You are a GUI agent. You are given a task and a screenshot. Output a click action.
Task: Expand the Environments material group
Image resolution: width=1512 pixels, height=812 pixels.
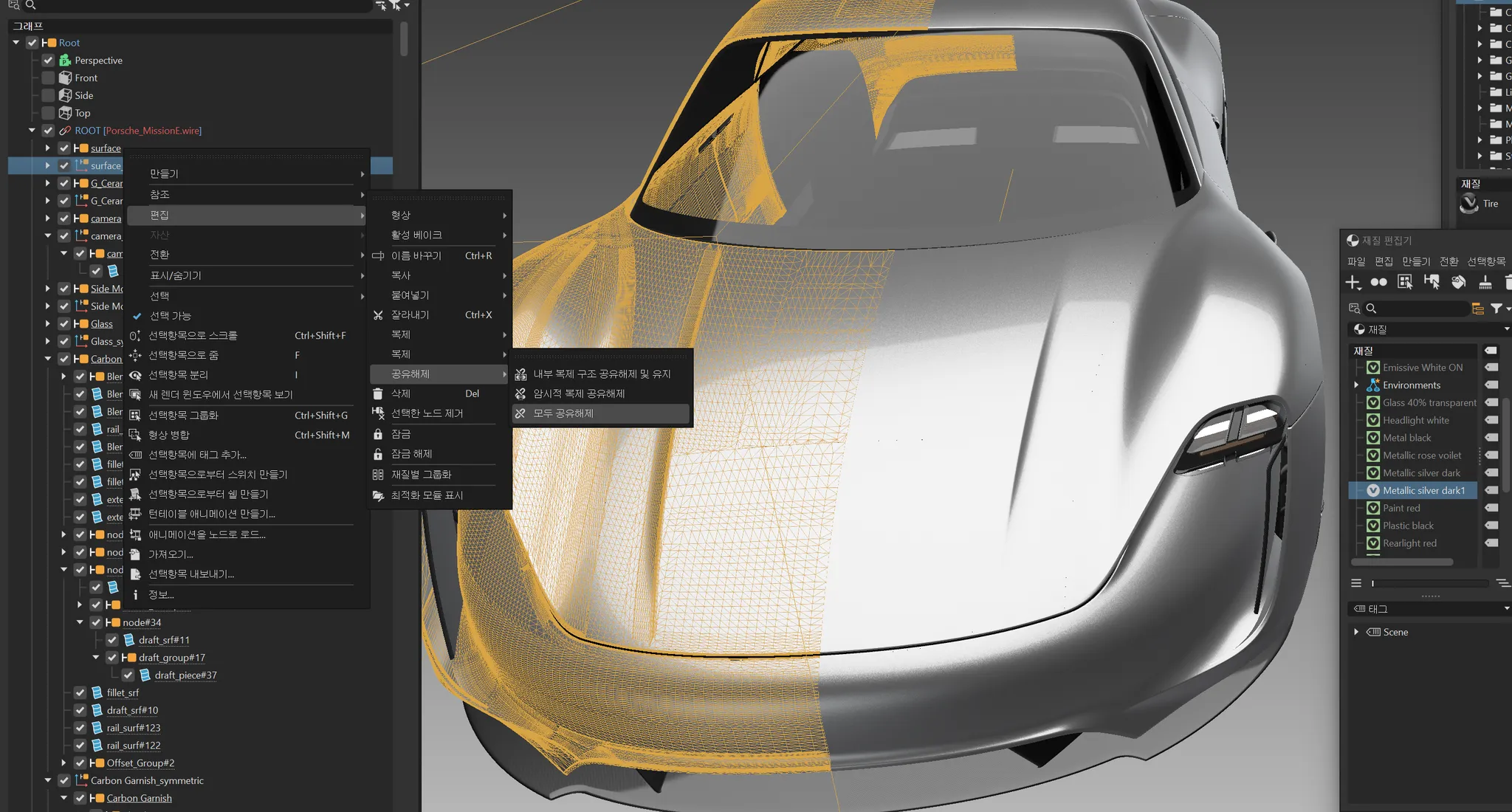pyautogui.click(x=1356, y=385)
